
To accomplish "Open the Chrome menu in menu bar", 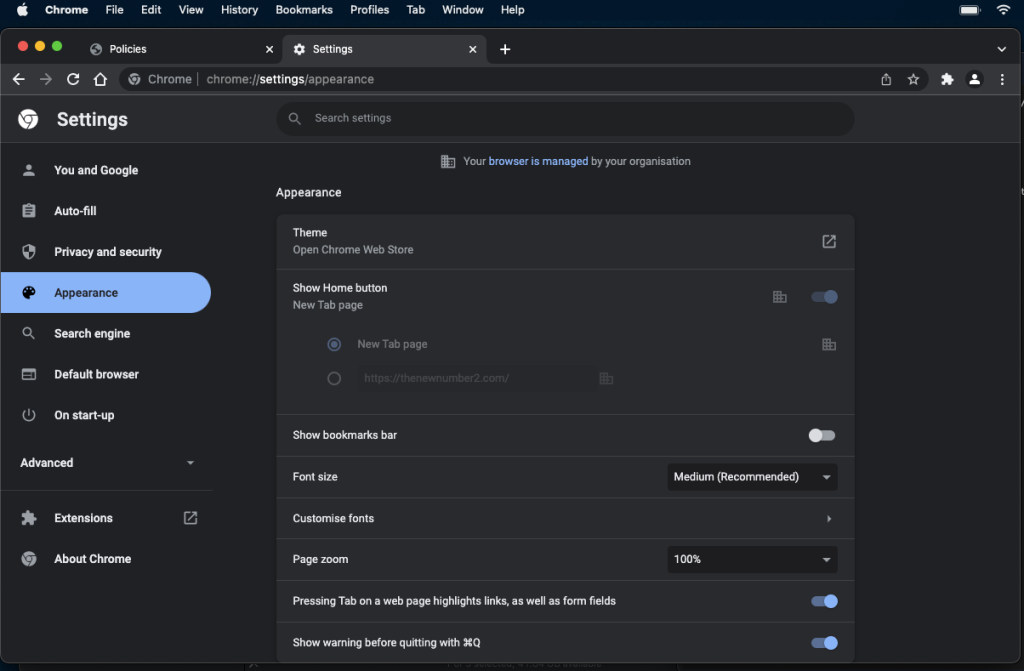I will (67, 10).
